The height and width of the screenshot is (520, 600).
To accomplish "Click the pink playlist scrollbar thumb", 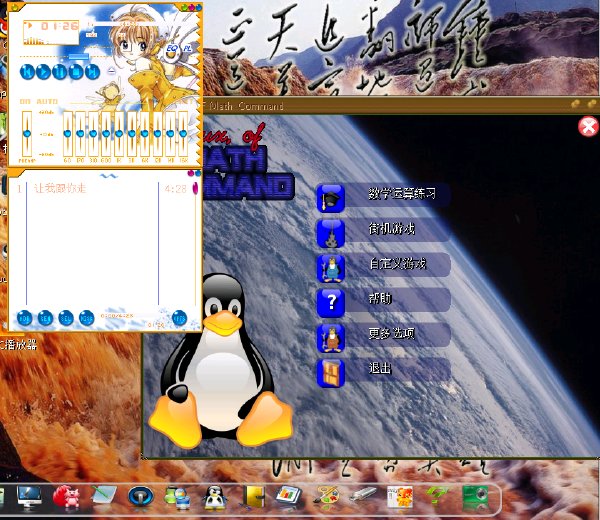I will 195,188.
